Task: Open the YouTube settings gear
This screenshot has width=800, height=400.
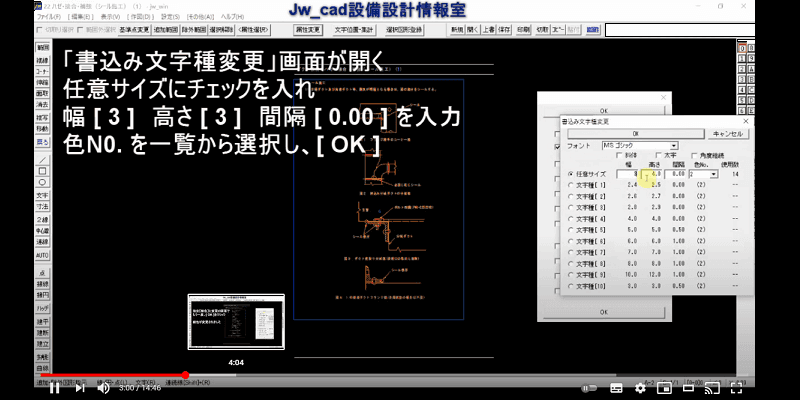Action: pyautogui.click(x=640, y=388)
